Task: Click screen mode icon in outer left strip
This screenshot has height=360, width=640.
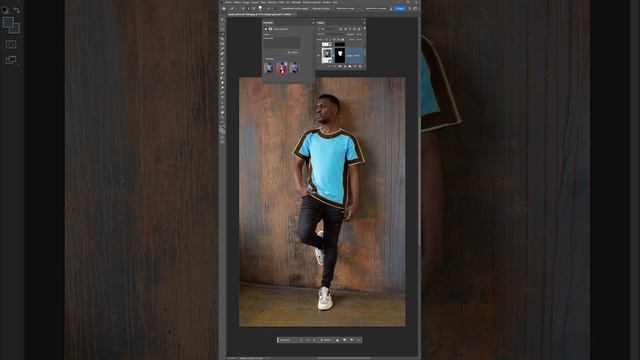Action: point(11,60)
